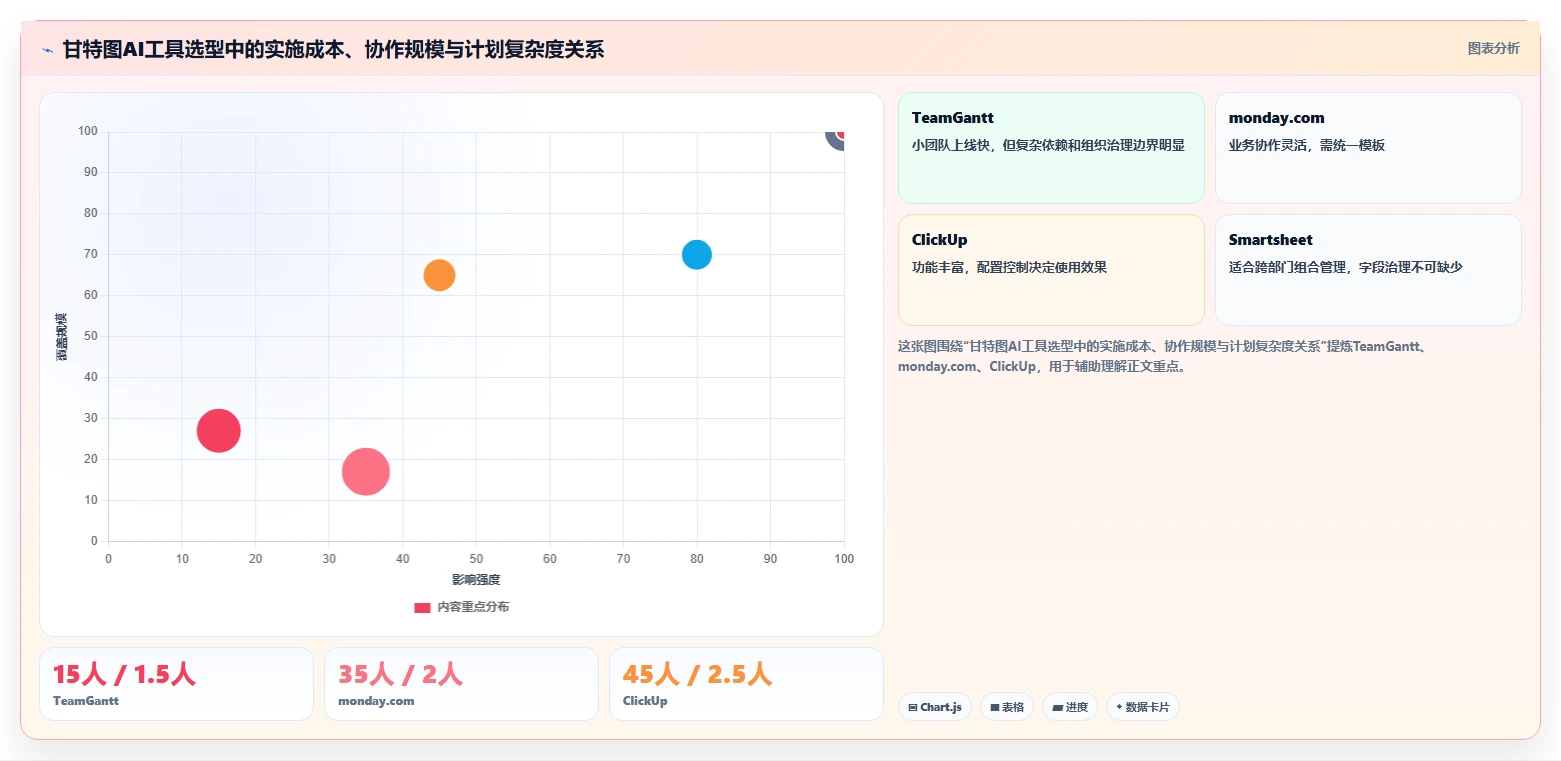The height and width of the screenshot is (761, 1561).
Task: Click the 适合跨部门组合管理 description text
Action: click(x=1346, y=267)
